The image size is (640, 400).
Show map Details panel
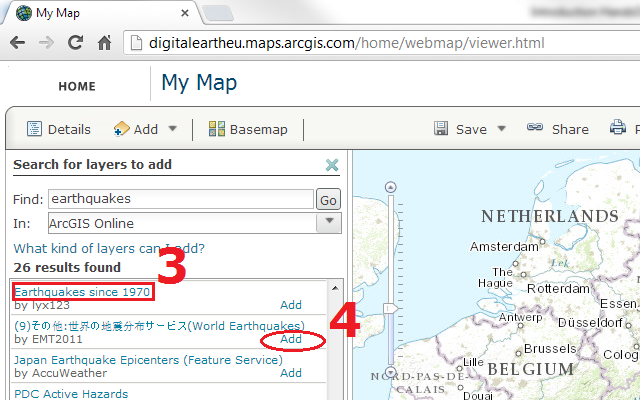pyautogui.click(x=59, y=129)
